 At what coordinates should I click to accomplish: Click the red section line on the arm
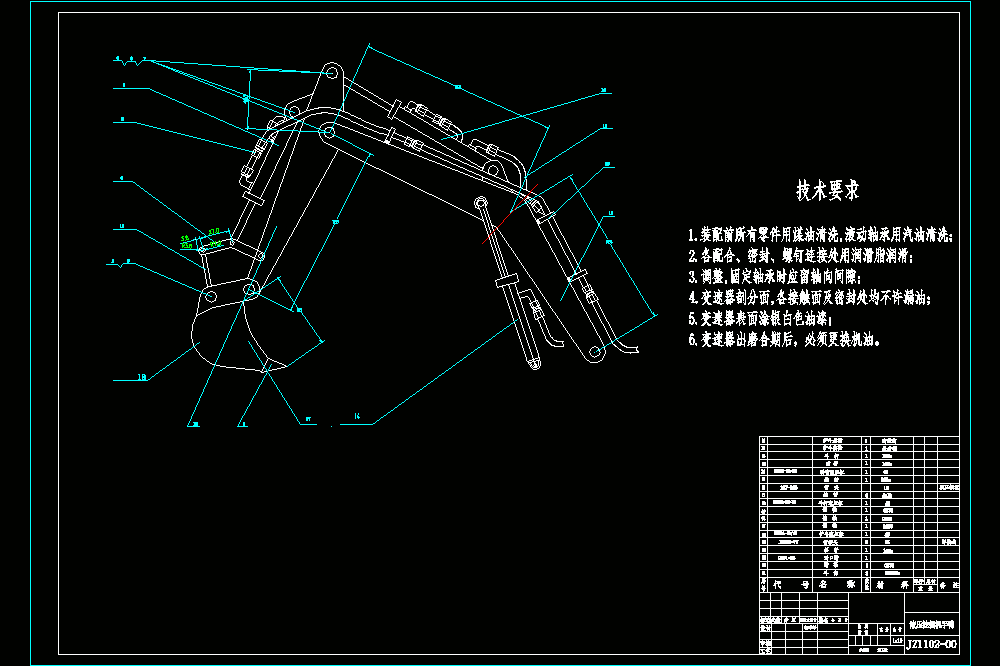[x=510, y=214]
